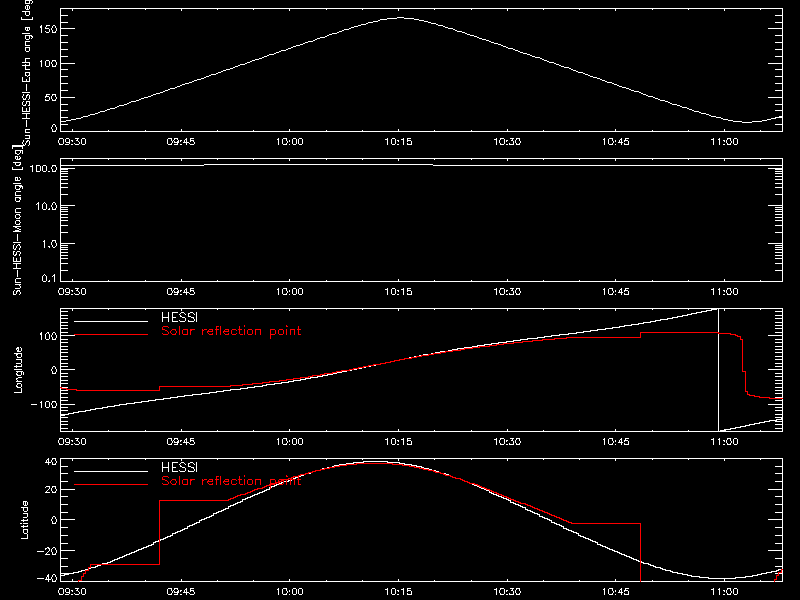Click the HESSI legend label in Longitude plot
Viewport: 800px width, 600px height.
[179, 317]
